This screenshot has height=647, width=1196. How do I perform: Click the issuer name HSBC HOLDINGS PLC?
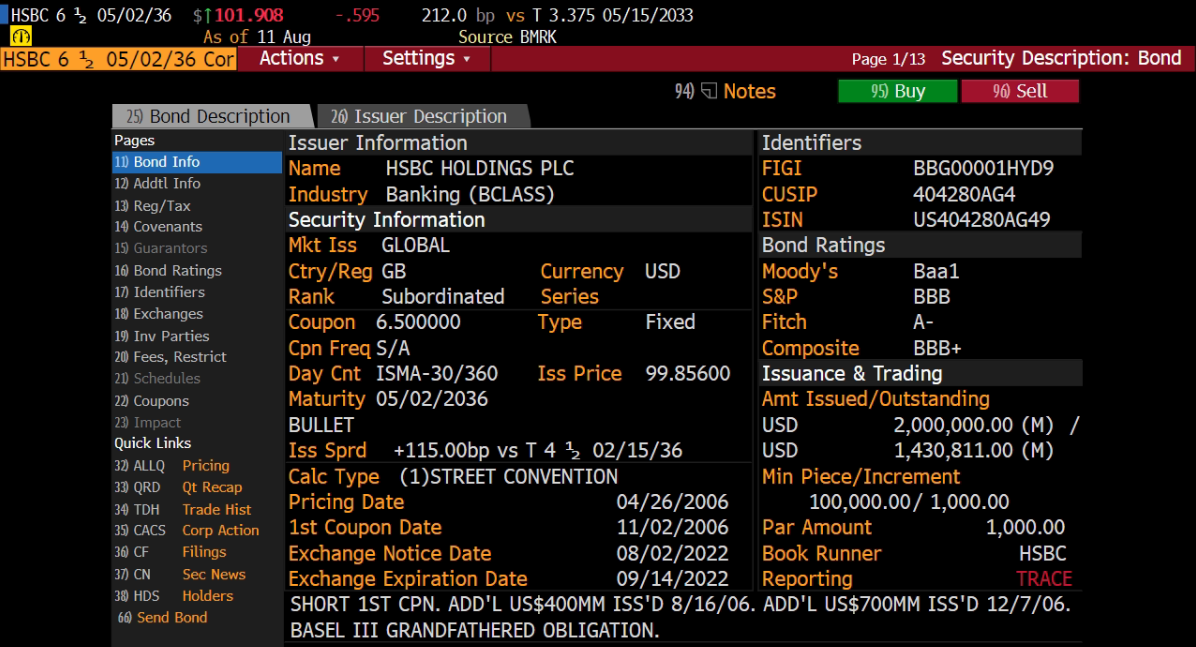click(x=480, y=168)
